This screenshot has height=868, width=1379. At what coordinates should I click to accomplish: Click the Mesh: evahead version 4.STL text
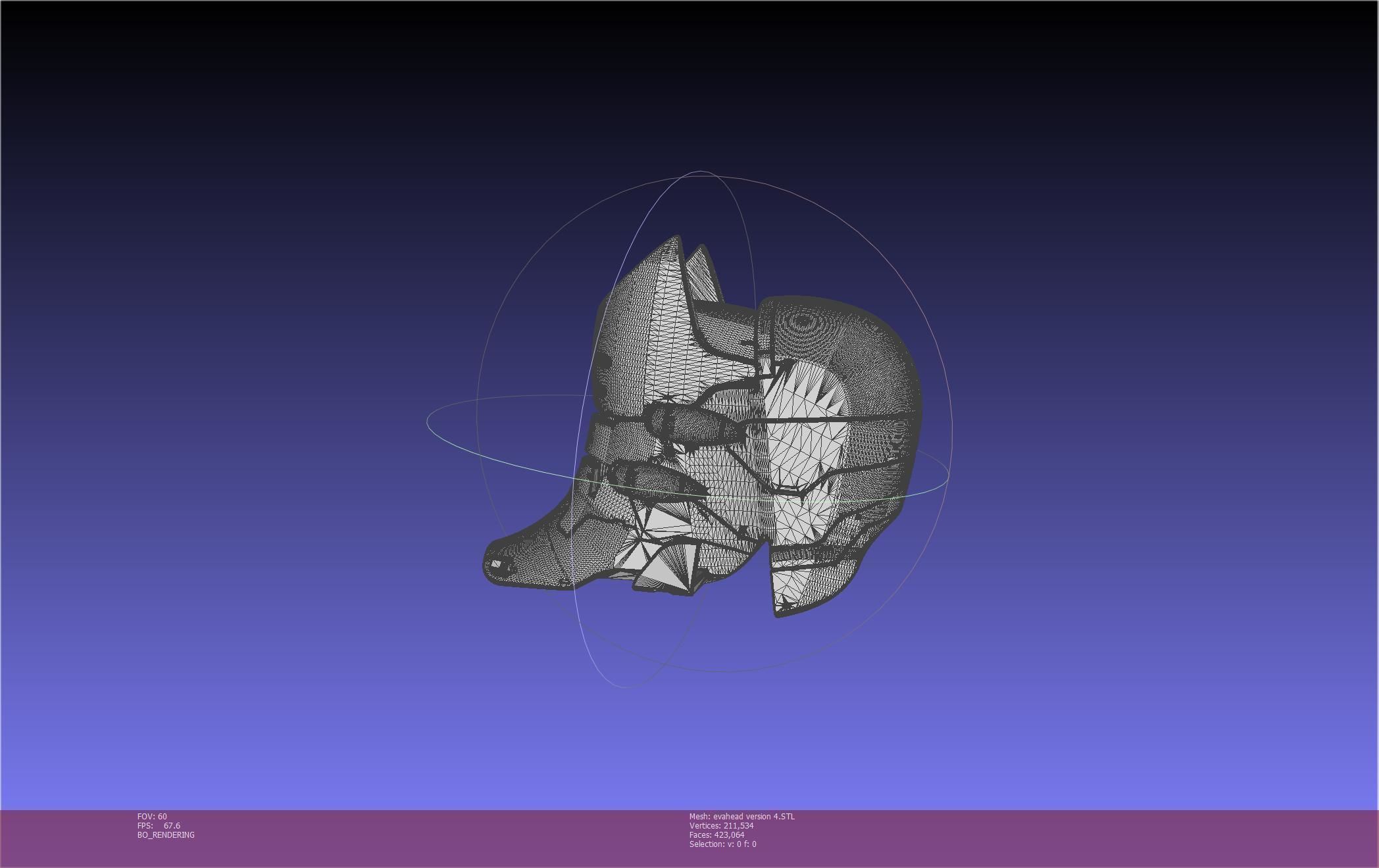[x=741, y=816]
